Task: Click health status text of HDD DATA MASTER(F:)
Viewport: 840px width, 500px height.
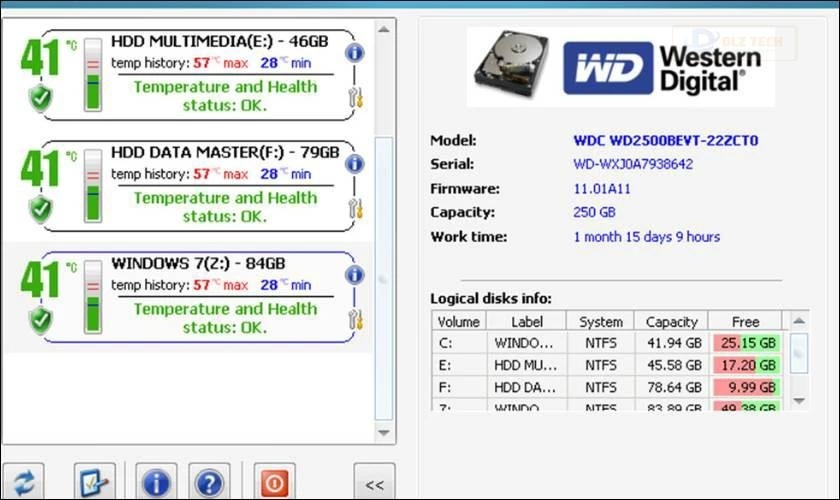Action: [x=225, y=207]
